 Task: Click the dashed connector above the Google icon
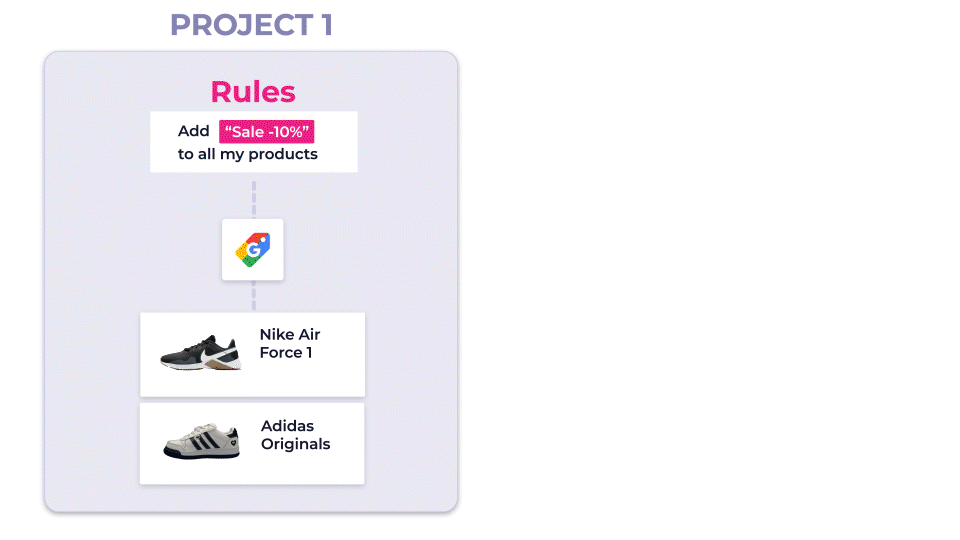(x=254, y=196)
